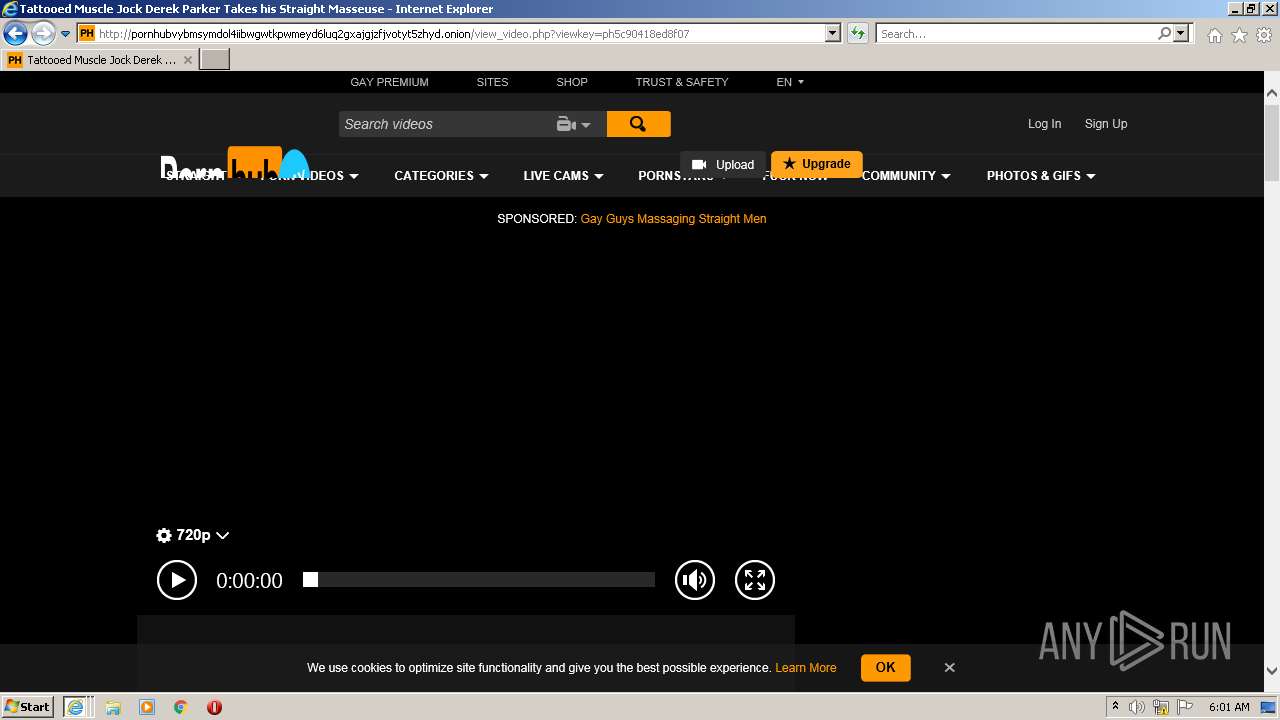Expand the LIVE CAMS navigation menu
The height and width of the screenshot is (720, 1280).
coord(563,176)
